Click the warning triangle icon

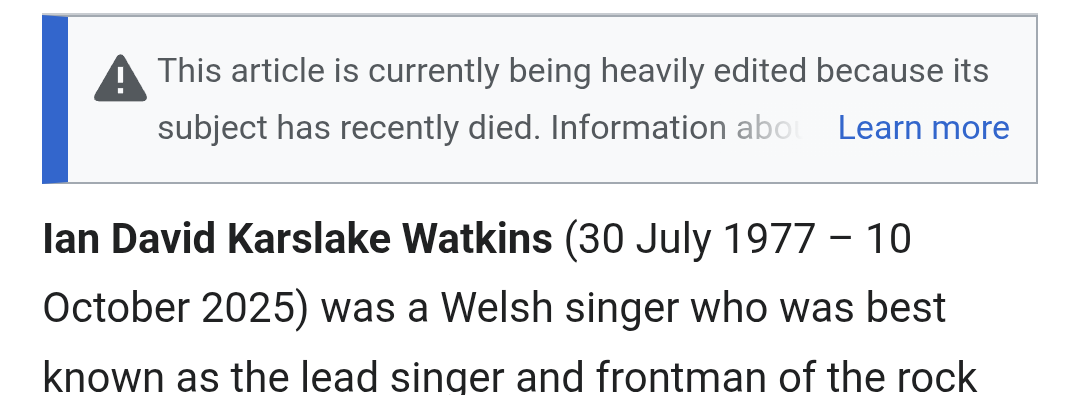coord(121,79)
